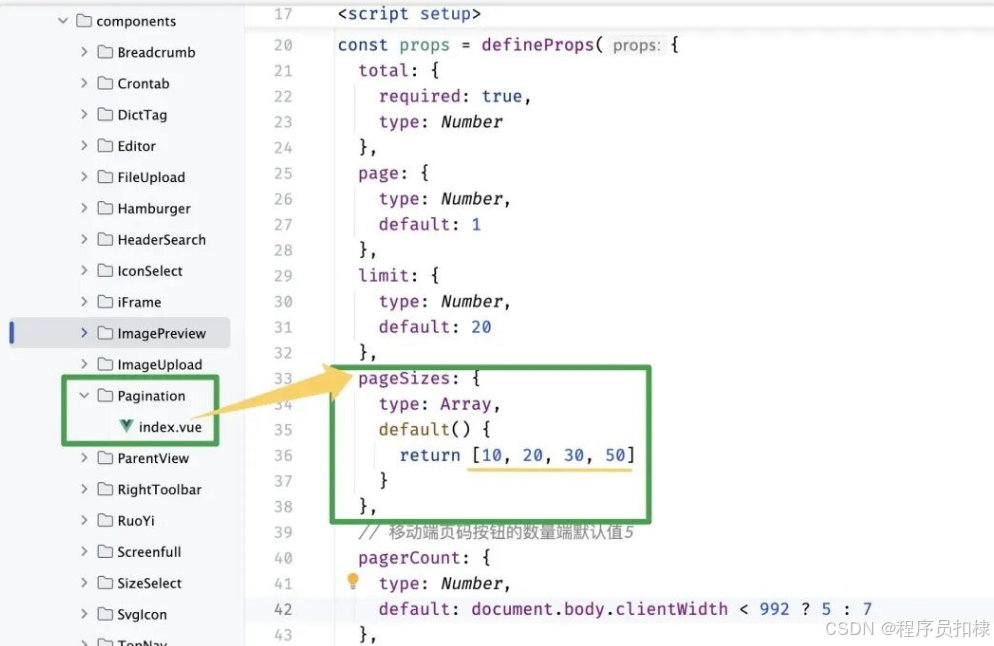Click the FileUpload folder icon
This screenshot has width=994, height=646.
[x=105, y=177]
